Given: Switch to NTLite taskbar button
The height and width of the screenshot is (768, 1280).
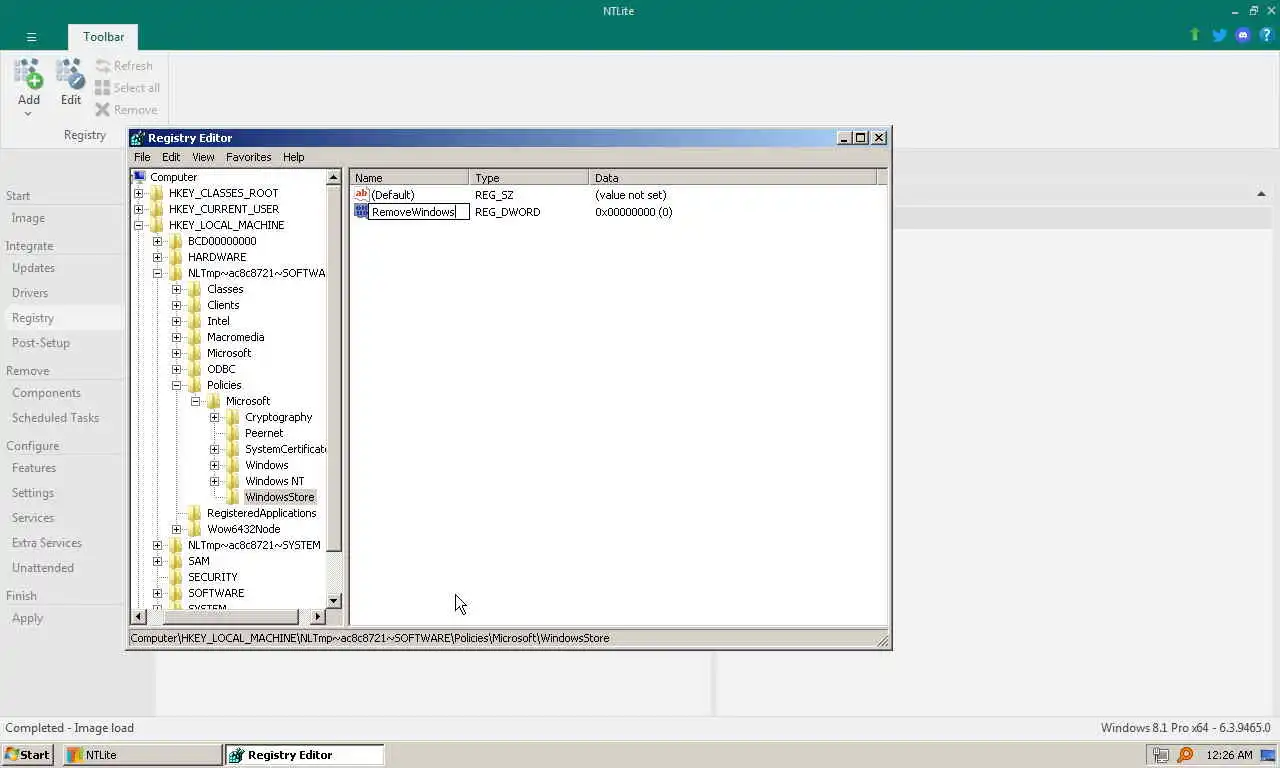Looking at the screenshot, I should click(x=142, y=755).
